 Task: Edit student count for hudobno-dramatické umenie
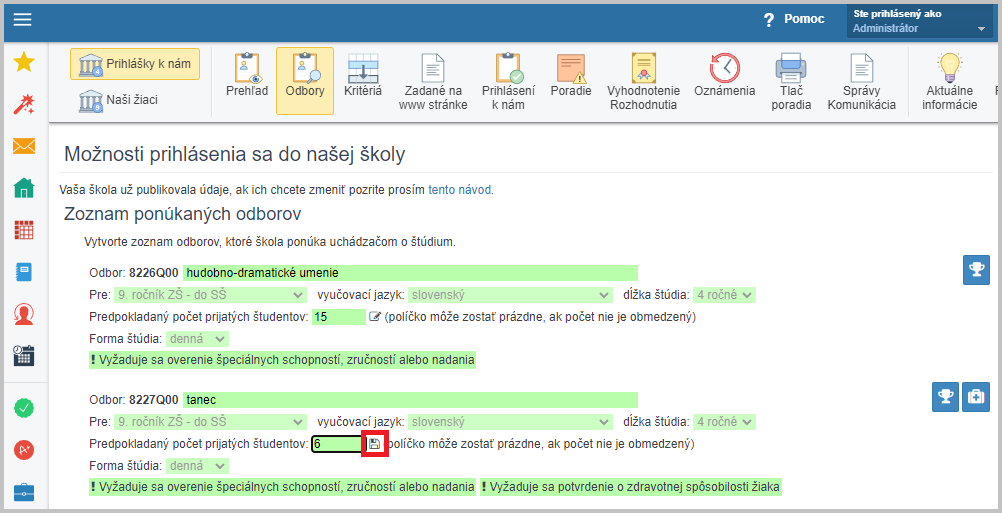point(375,316)
